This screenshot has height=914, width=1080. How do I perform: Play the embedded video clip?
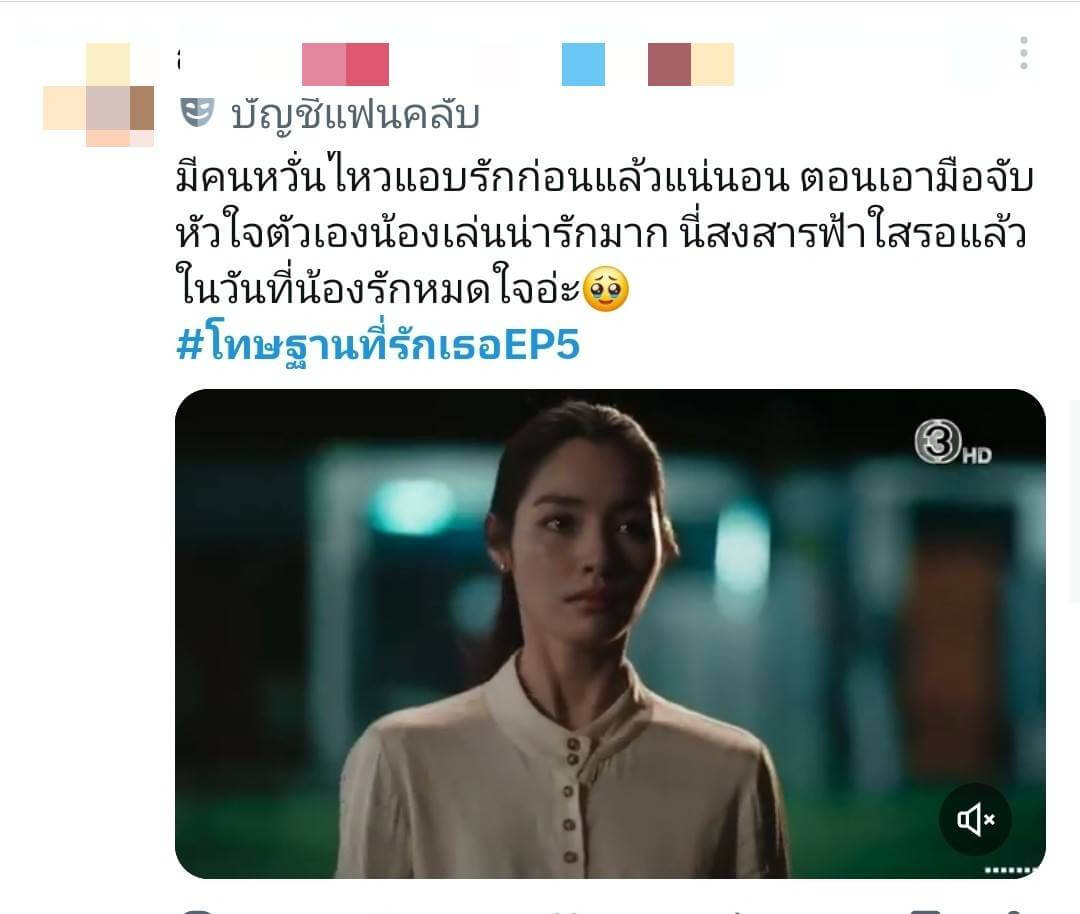pyautogui.click(x=610, y=634)
